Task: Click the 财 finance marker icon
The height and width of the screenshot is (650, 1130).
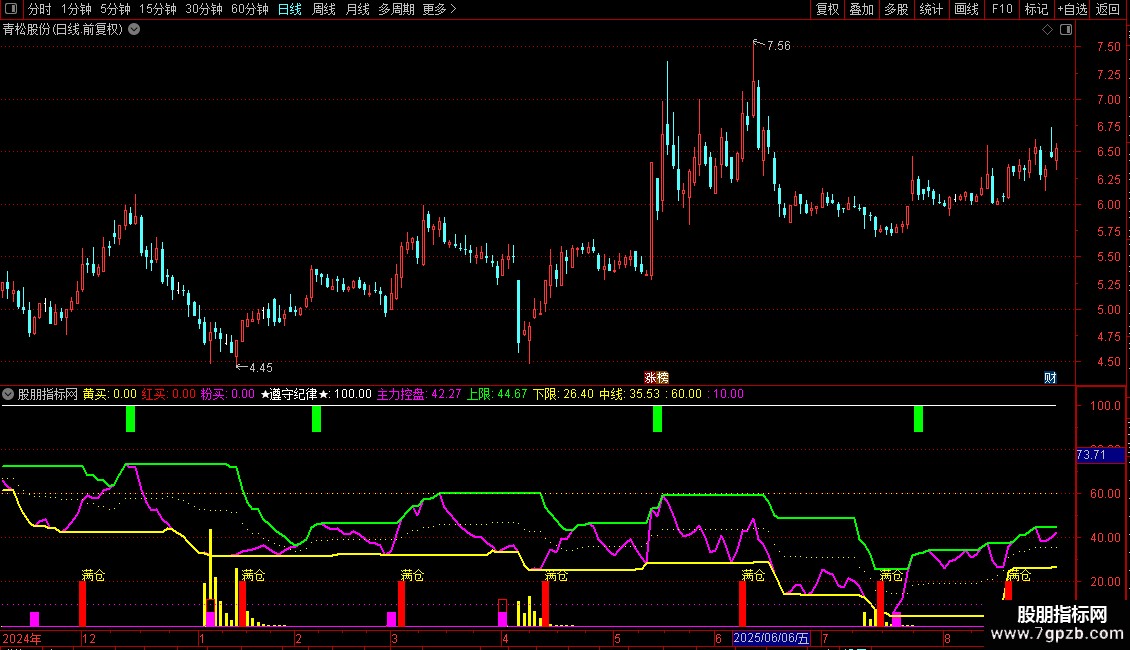Action: [1050, 377]
